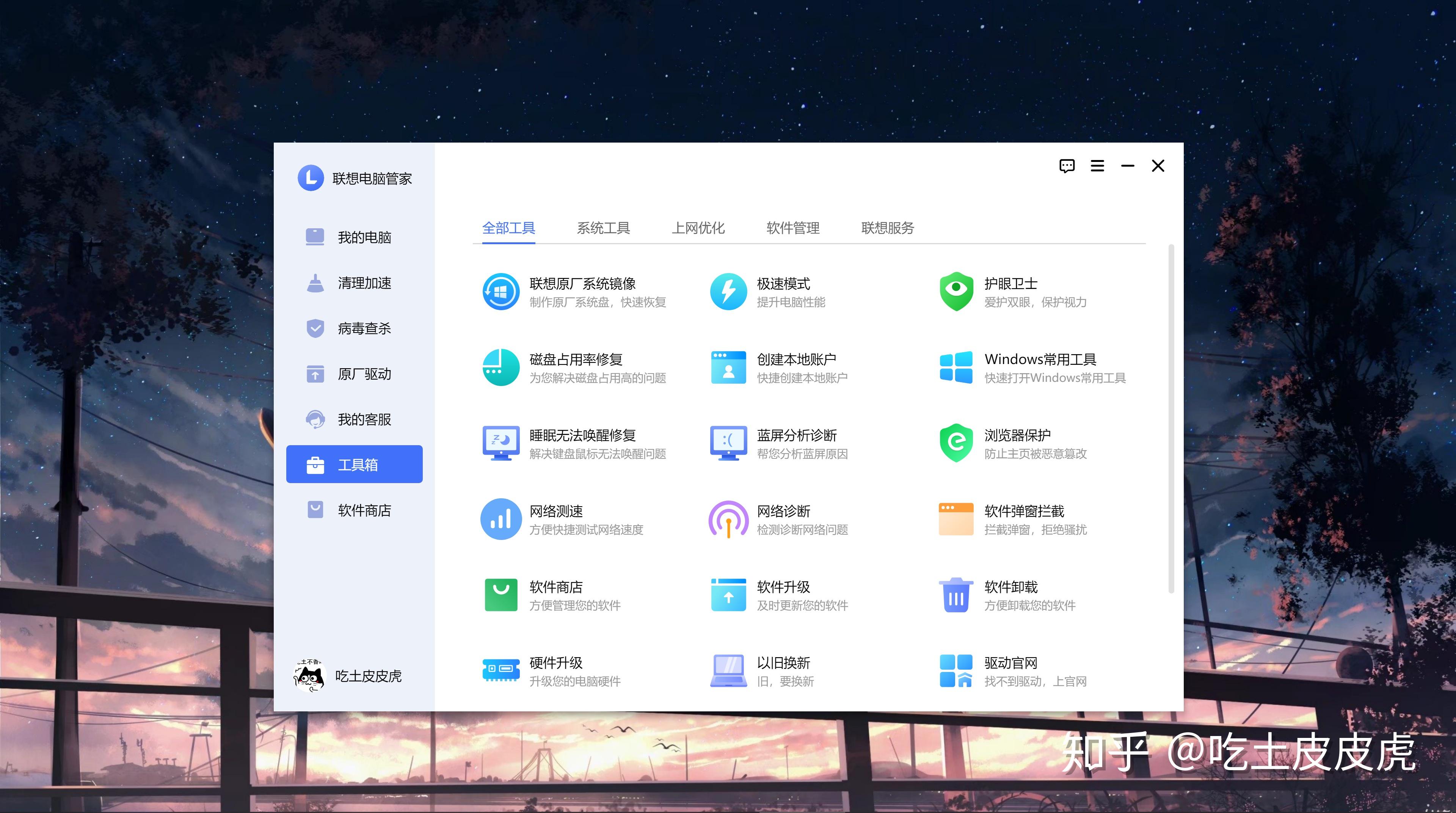Image resolution: width=1456 pixels, height=813 pixels.
Task: Switch to the 软件管理 tab
Action: tap(792, 228)
